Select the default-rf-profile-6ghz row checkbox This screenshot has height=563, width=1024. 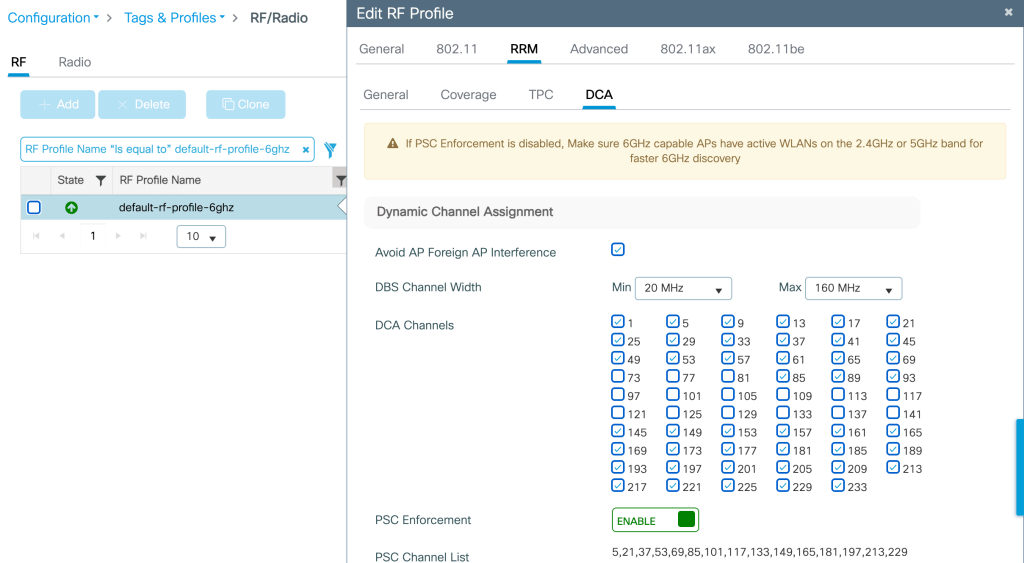34,208
